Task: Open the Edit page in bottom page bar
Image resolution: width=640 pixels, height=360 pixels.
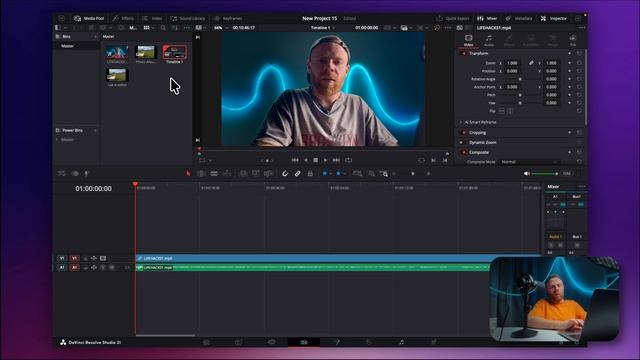Action: (304, 342)
